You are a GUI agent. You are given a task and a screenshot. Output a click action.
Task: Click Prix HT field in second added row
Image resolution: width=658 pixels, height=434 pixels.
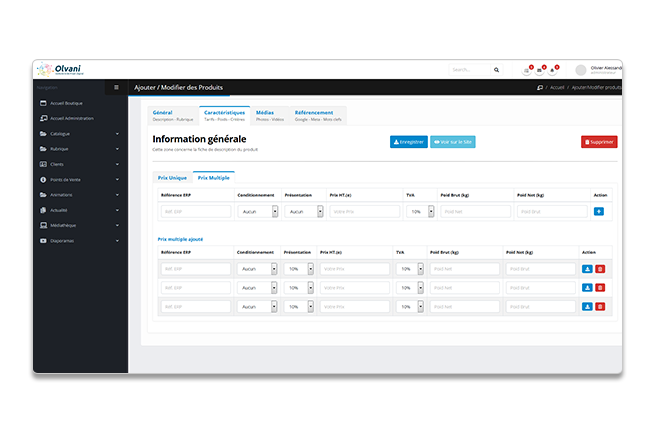click(355, 288)
